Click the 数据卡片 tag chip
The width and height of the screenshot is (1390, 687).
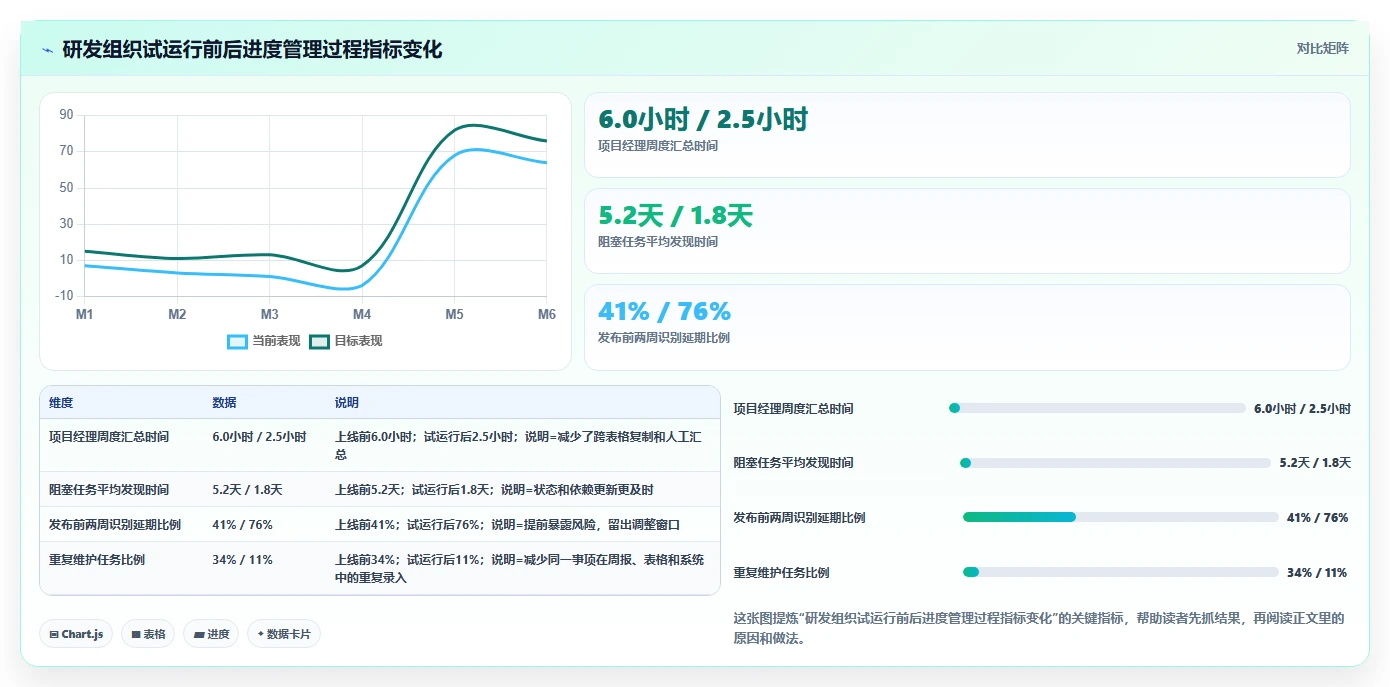pyautogui.click(x=284, y=634)
